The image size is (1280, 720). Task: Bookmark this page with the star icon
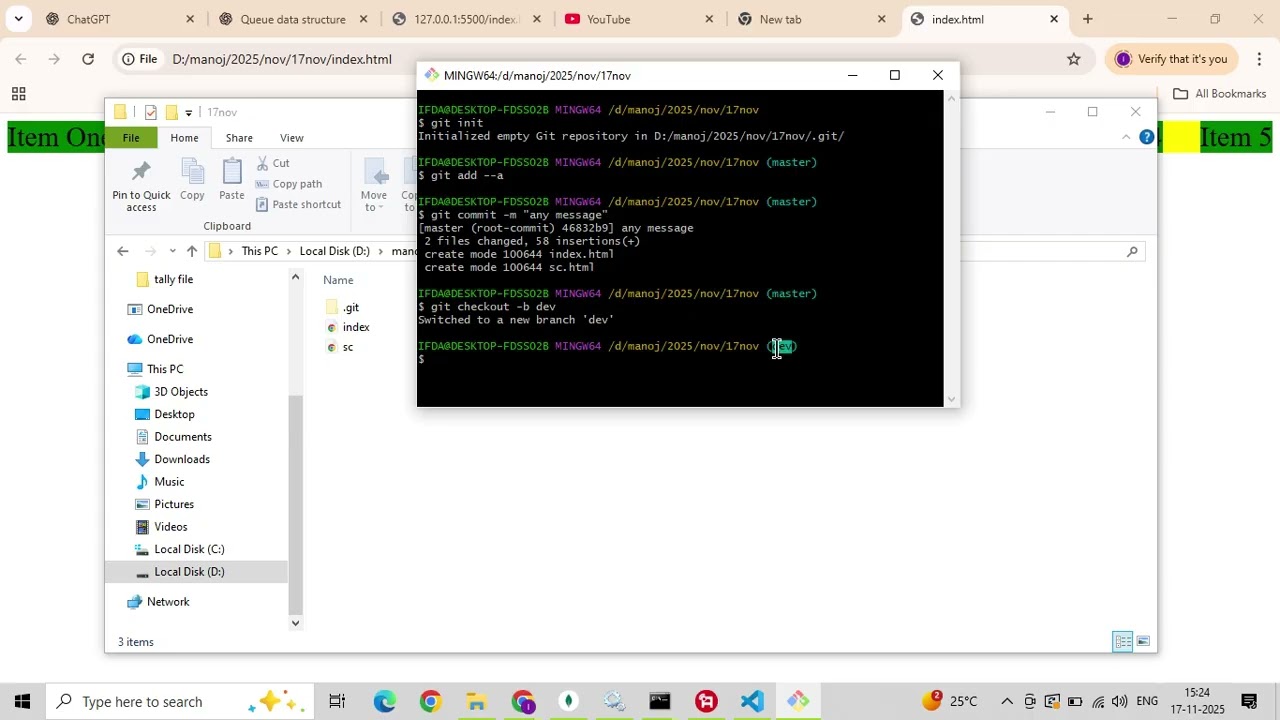coord(1073,59)
